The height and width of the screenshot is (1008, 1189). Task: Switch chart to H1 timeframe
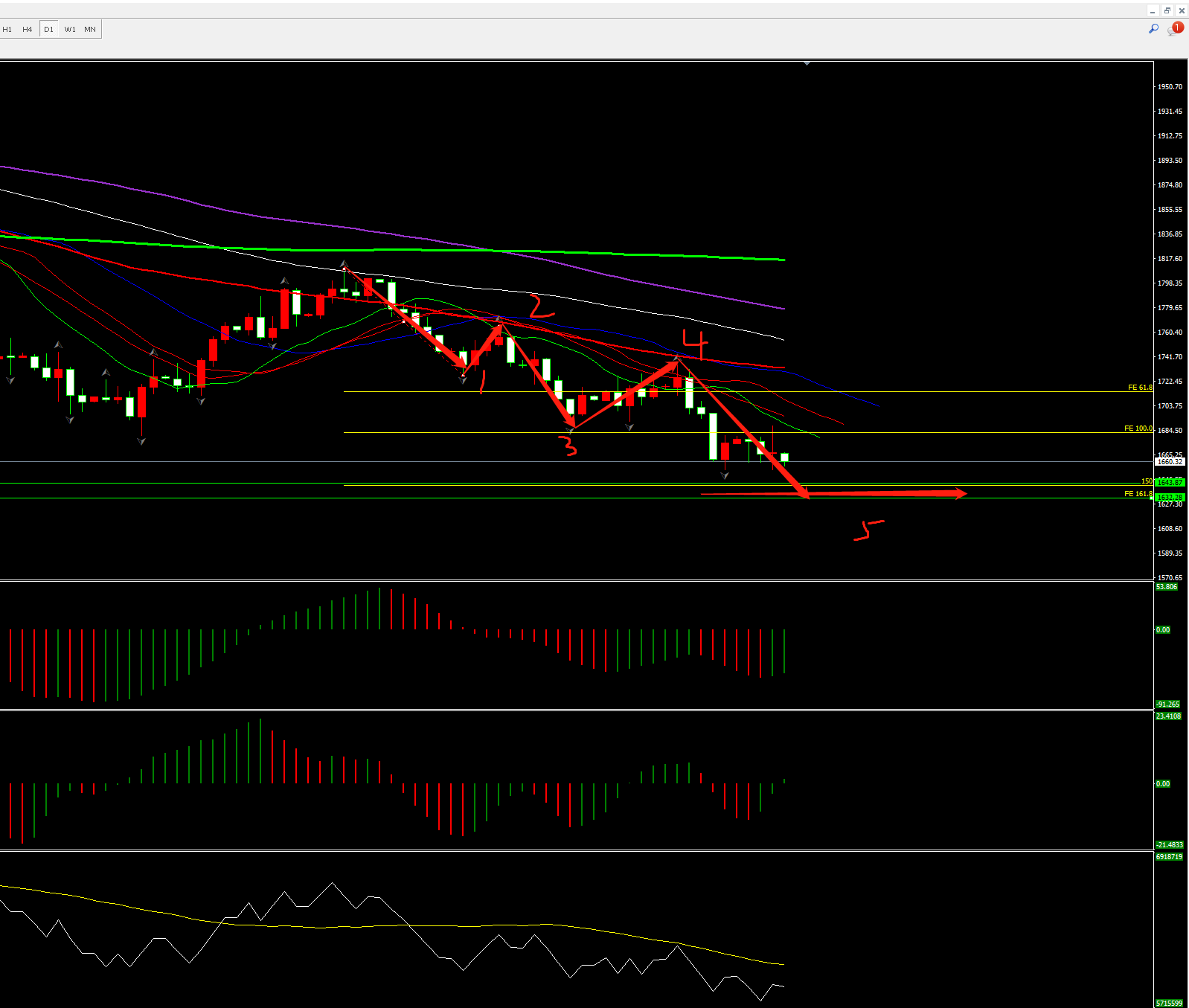point(7,30)
